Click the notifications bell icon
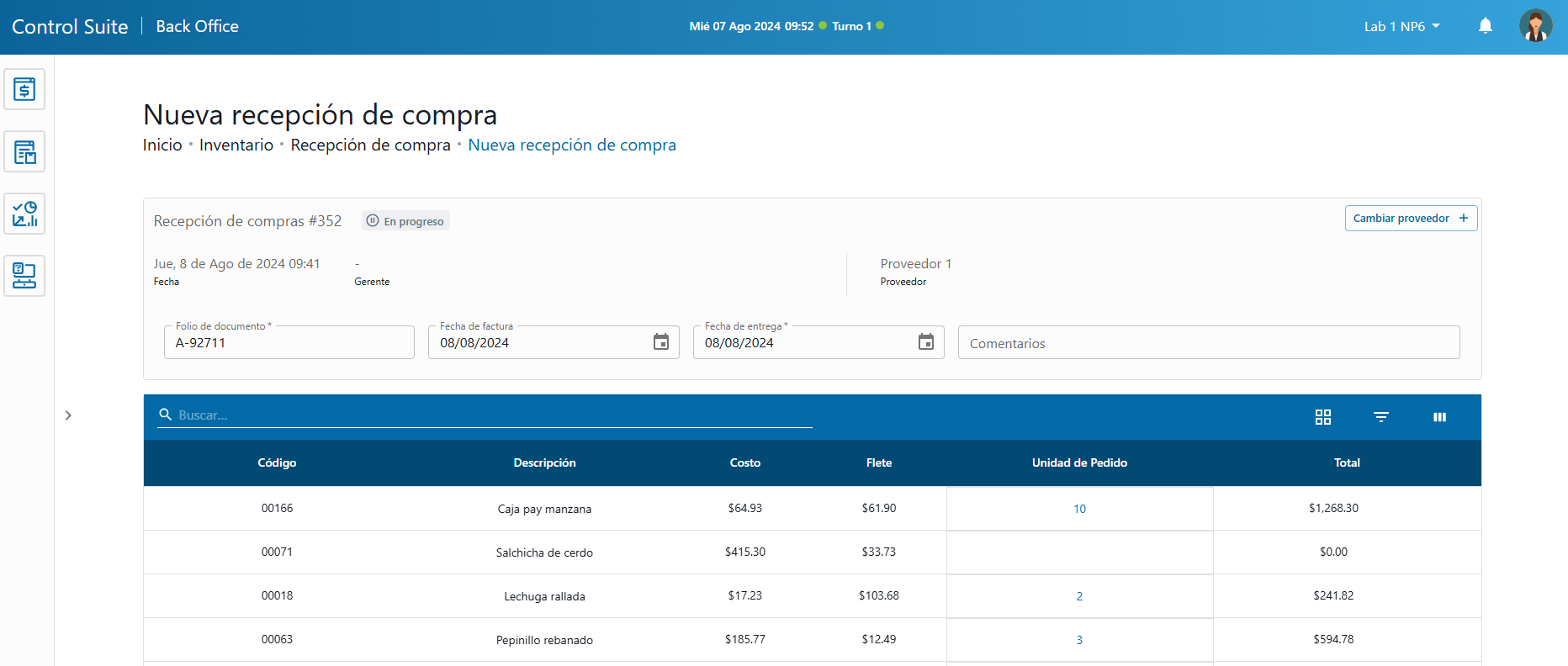Image resolution: width=1568 pixels, height=666 pixels. tap(1485, 26)
